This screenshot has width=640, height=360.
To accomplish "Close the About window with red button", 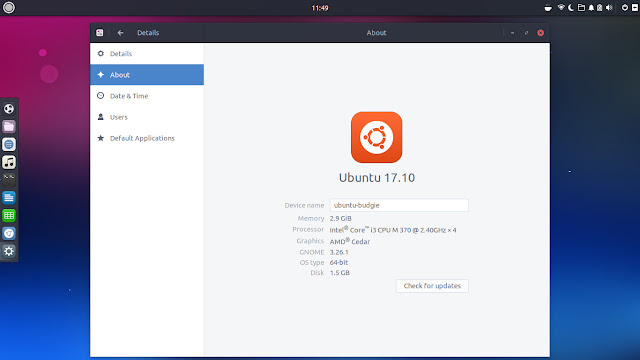I will pyautogui.click(x=540, y=33).
